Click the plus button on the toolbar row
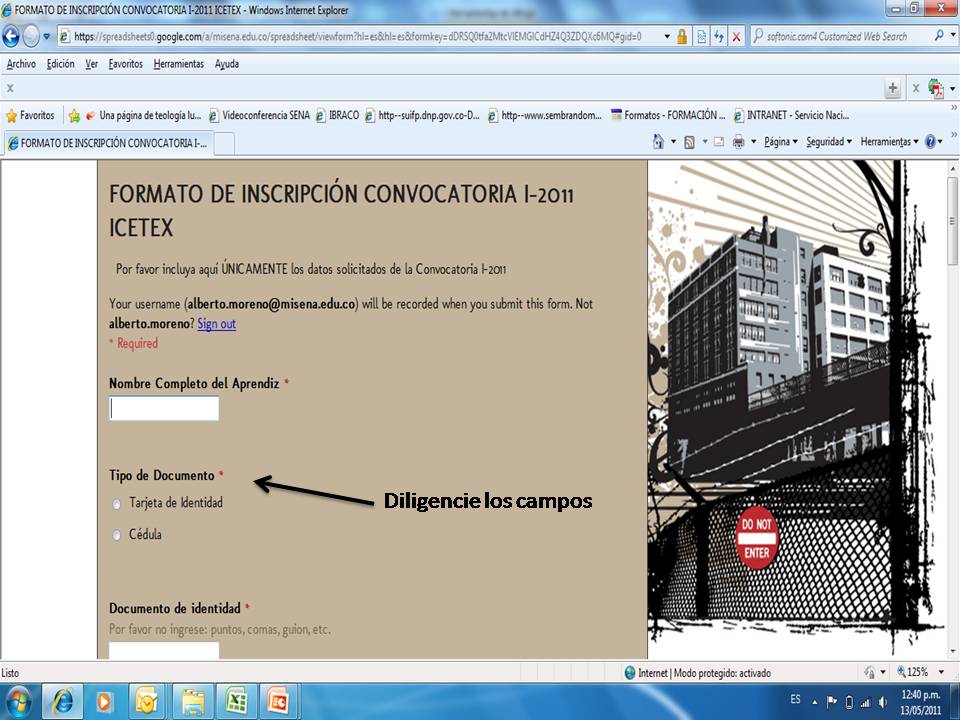 (x=893, y=88)
